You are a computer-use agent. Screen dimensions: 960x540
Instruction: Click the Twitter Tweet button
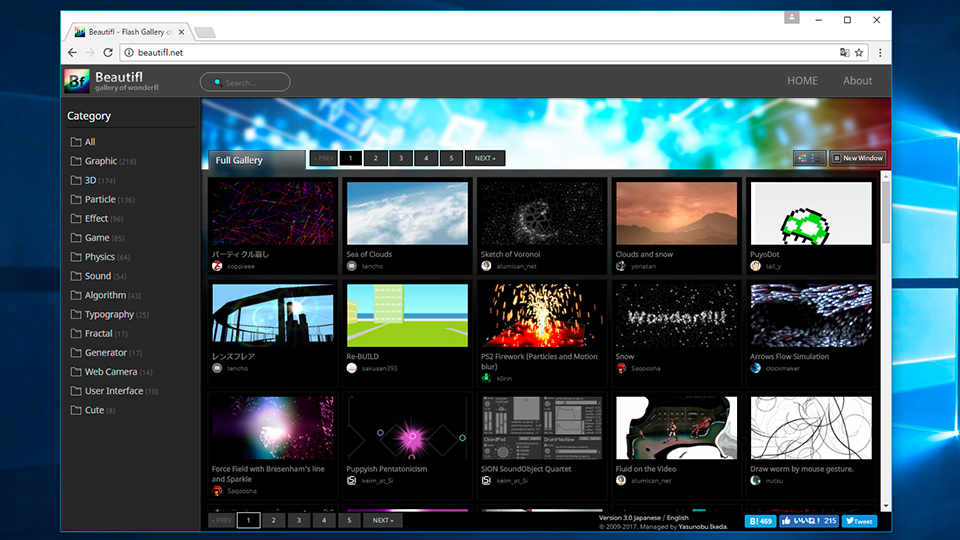pos(859,521)
